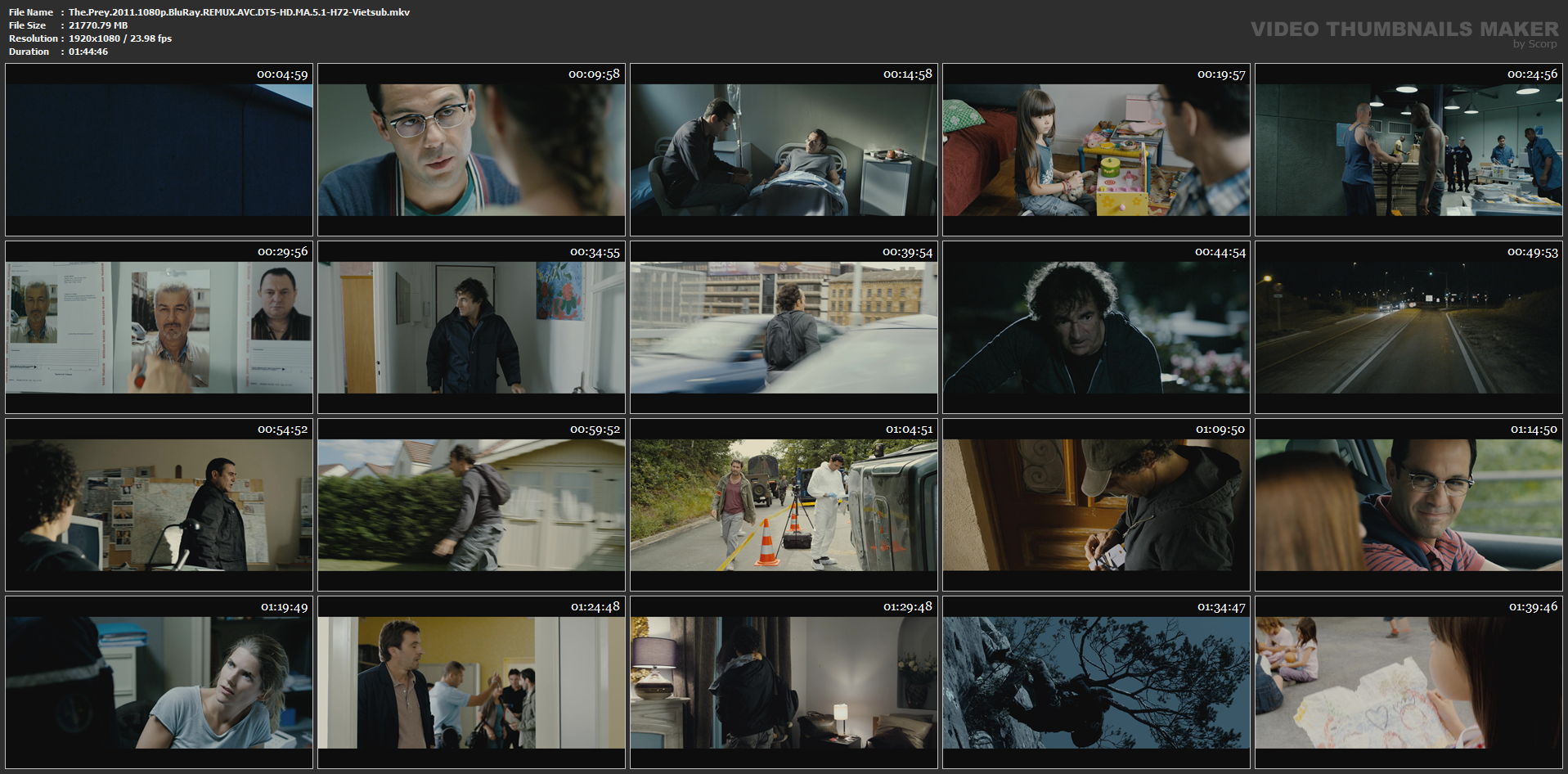The width and height of the screenshot is (1568, 774).
Task: Select the 00:54:52 office map thumbnail
Action: pyautogui.click(x=159, y=505)
